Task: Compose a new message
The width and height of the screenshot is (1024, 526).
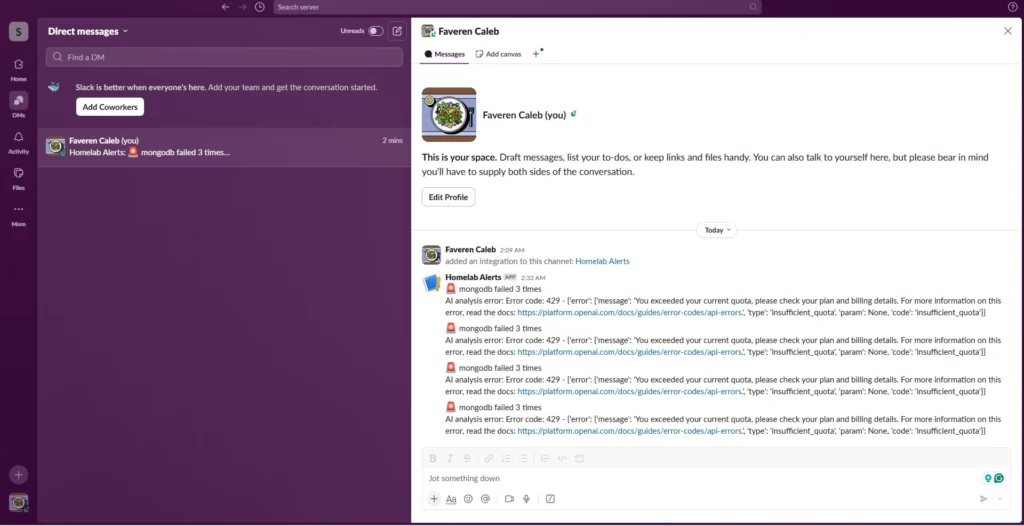Action: [x=397, y=31]
